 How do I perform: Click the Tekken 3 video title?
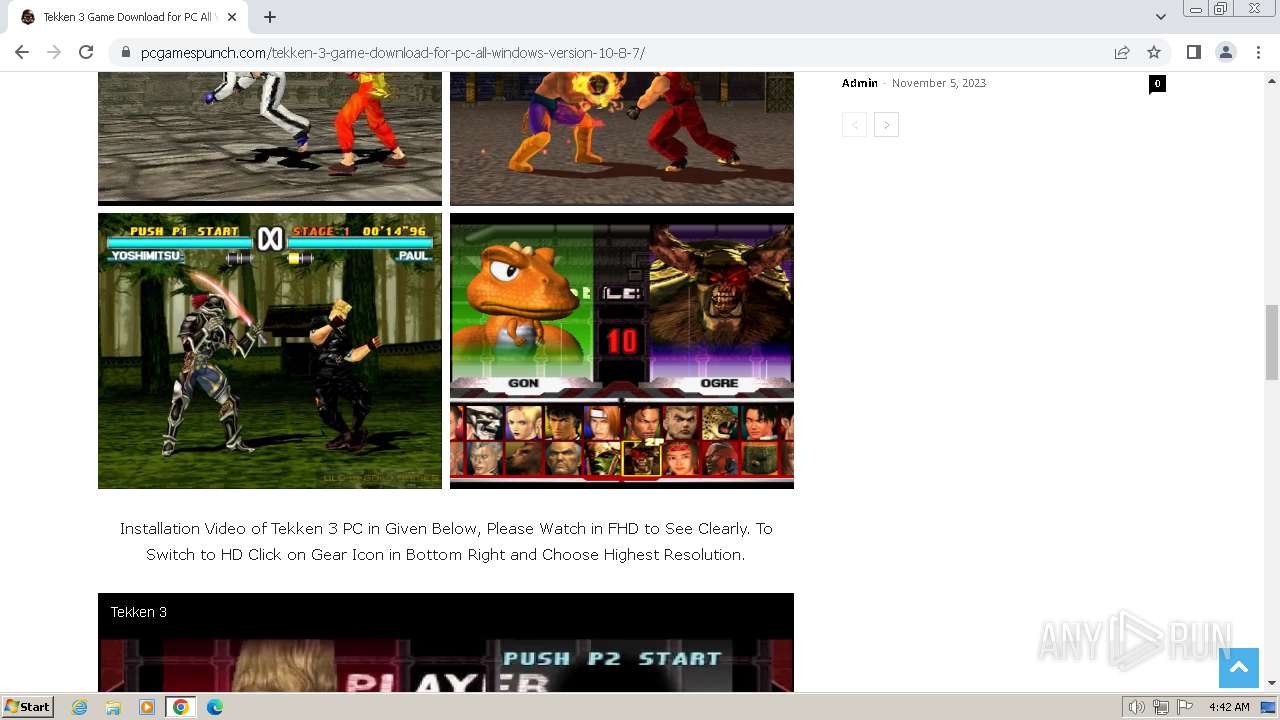139,612
